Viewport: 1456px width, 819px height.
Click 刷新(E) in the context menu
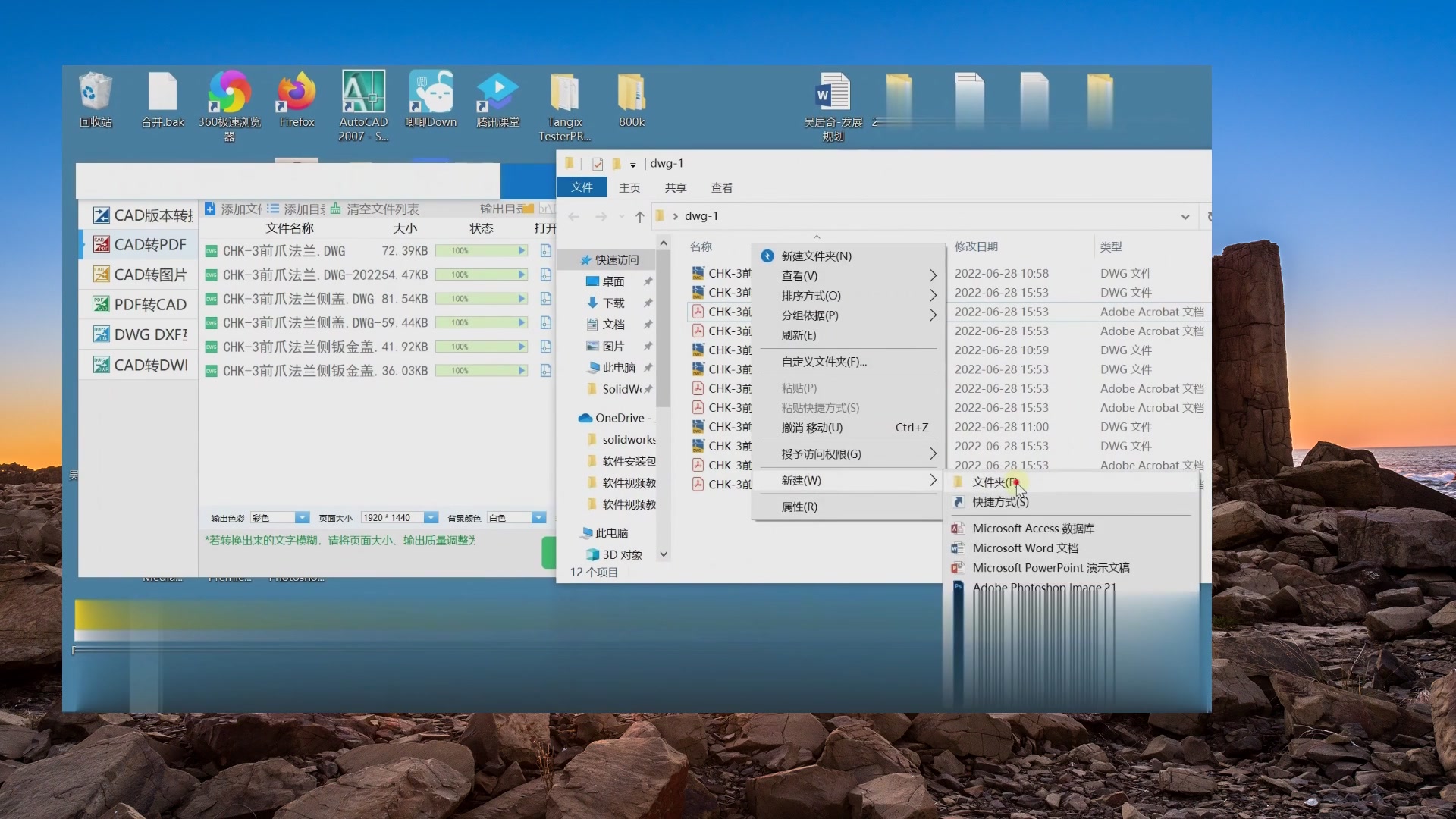tap(799, 335)
